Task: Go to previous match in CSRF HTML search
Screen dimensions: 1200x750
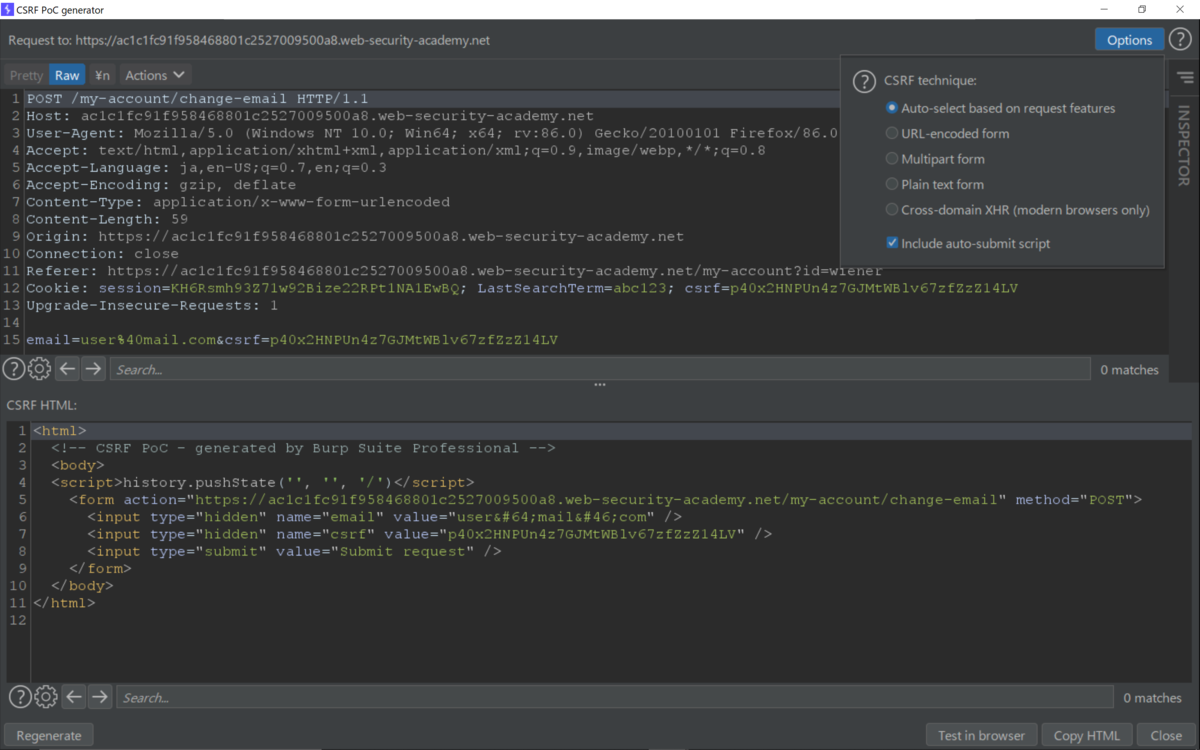Action: pos(74,697)
